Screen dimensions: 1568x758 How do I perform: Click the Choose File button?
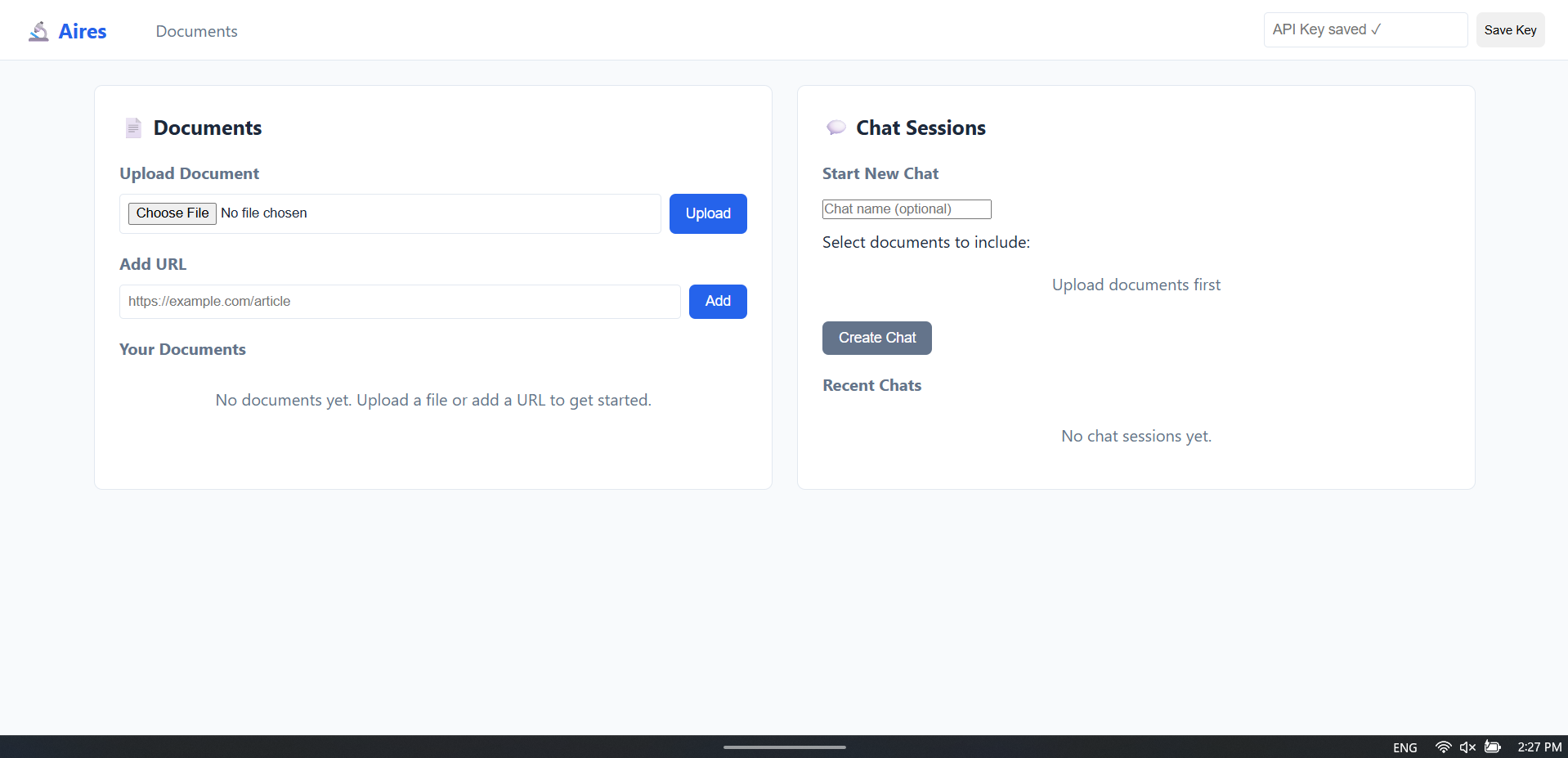172,213
